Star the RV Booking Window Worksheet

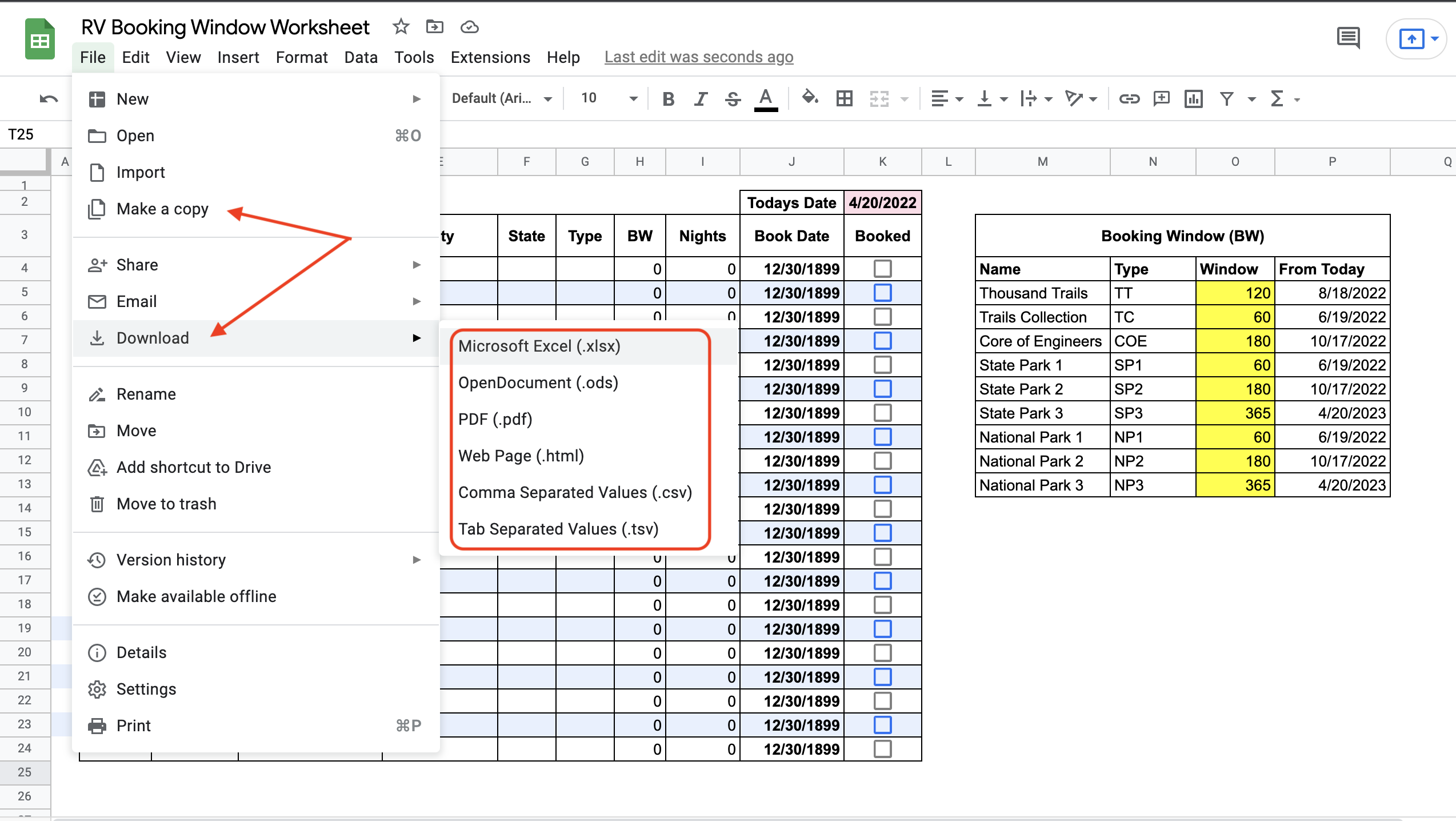(401, 26)
